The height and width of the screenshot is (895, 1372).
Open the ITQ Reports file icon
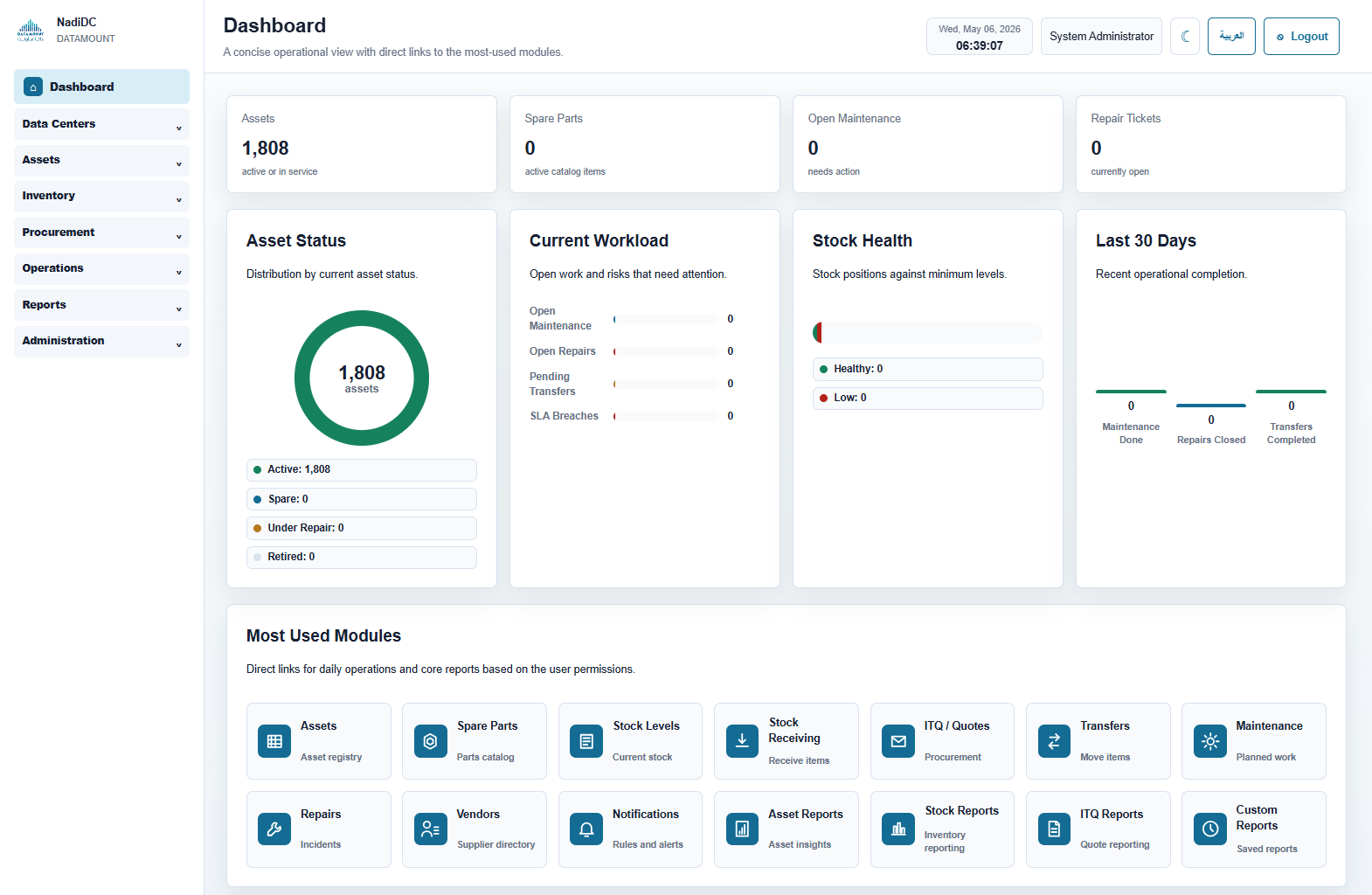(1054, 829)
